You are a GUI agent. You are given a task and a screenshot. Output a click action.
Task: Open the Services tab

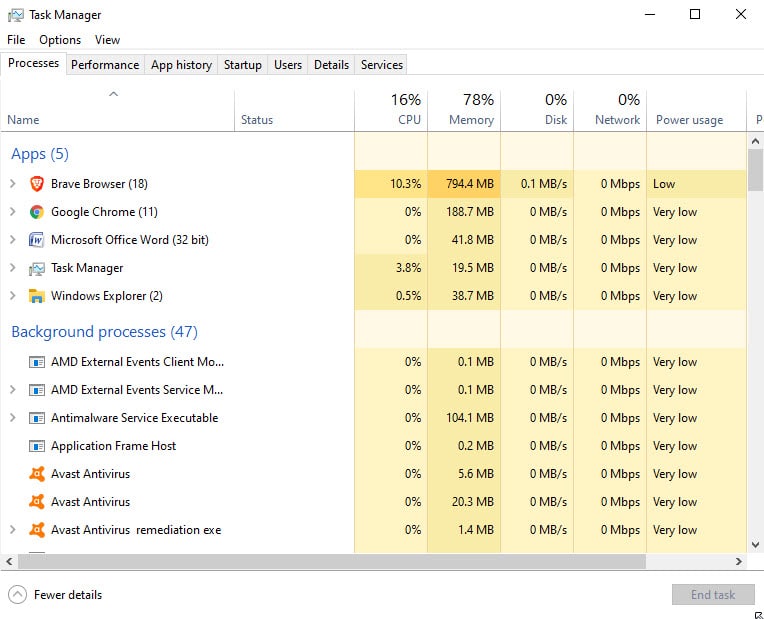tap(382, 65)
